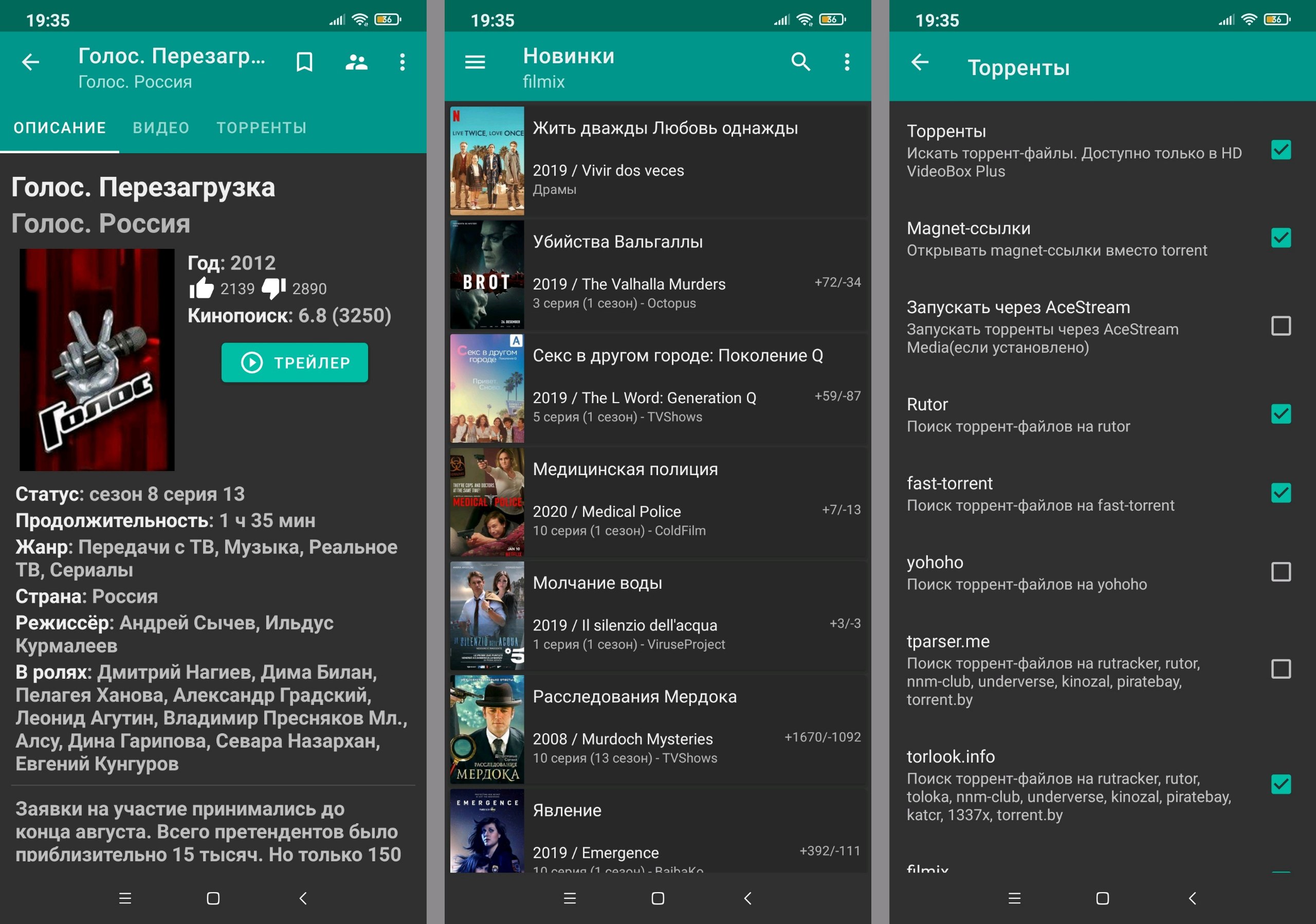The height and width of the screenshot is (924, 1316).
Task: Open overflow menu in Новинки header
Action: 847,62
